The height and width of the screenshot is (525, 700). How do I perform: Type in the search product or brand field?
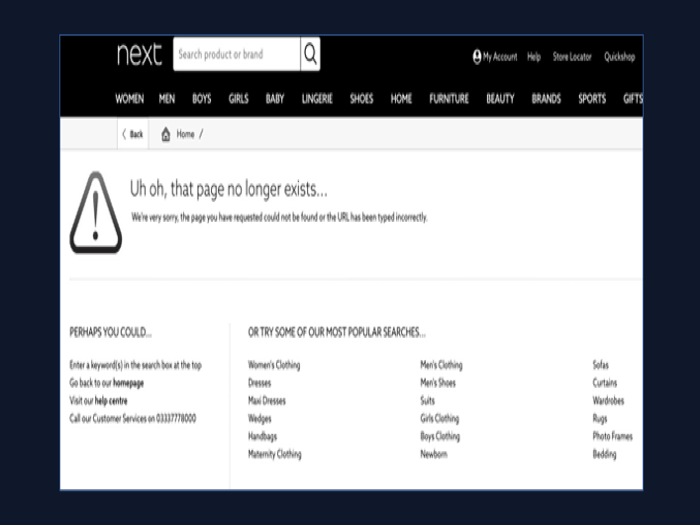point(236,55)
